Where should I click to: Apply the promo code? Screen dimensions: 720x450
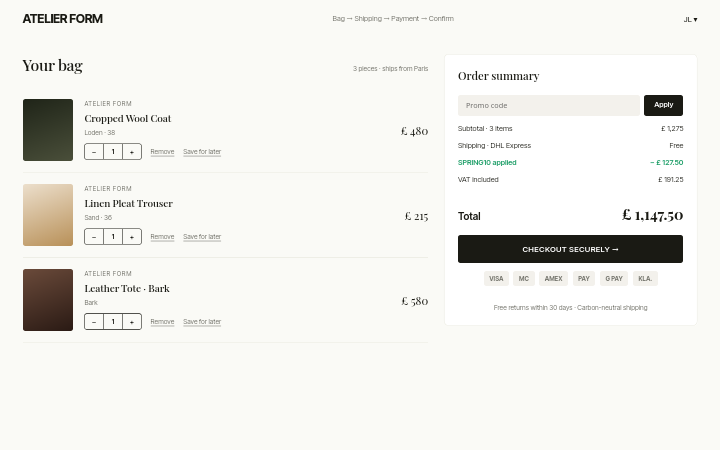point(663,105)
